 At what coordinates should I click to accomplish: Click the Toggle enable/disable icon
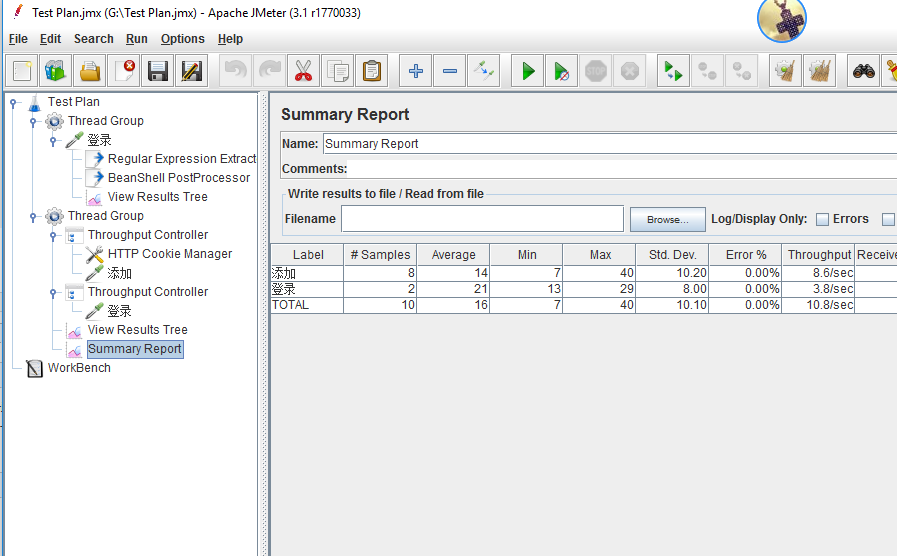click(483, 72)
